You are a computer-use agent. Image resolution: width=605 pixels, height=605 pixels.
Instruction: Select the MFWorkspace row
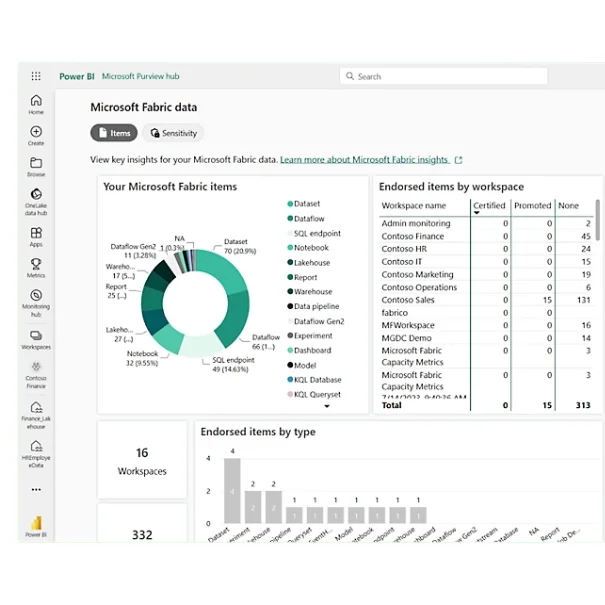tap(486, 325)
